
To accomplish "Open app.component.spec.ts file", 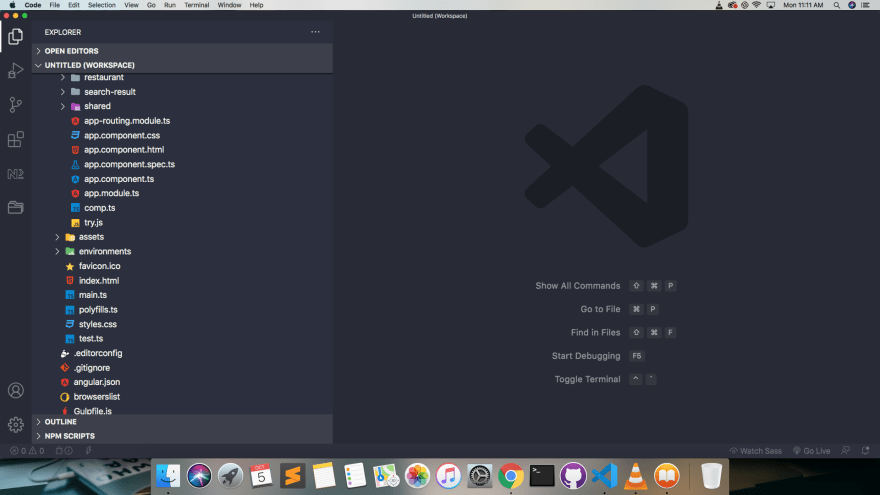I will coord(130,164).
